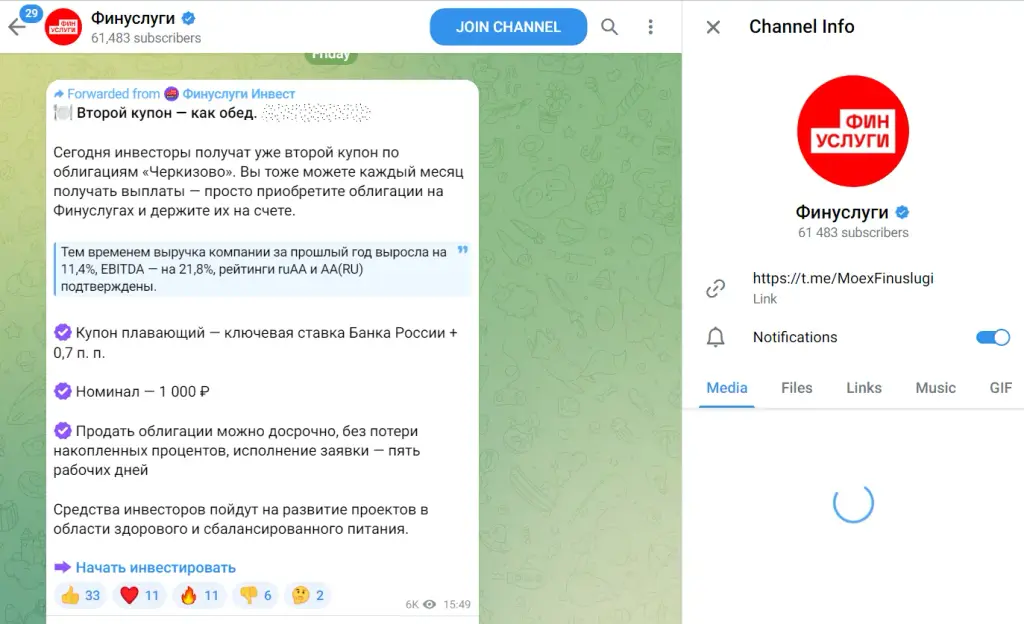Open the three-dot more options menu
The width and height of the screenshot is (1024, 624).
click(650, 27)
